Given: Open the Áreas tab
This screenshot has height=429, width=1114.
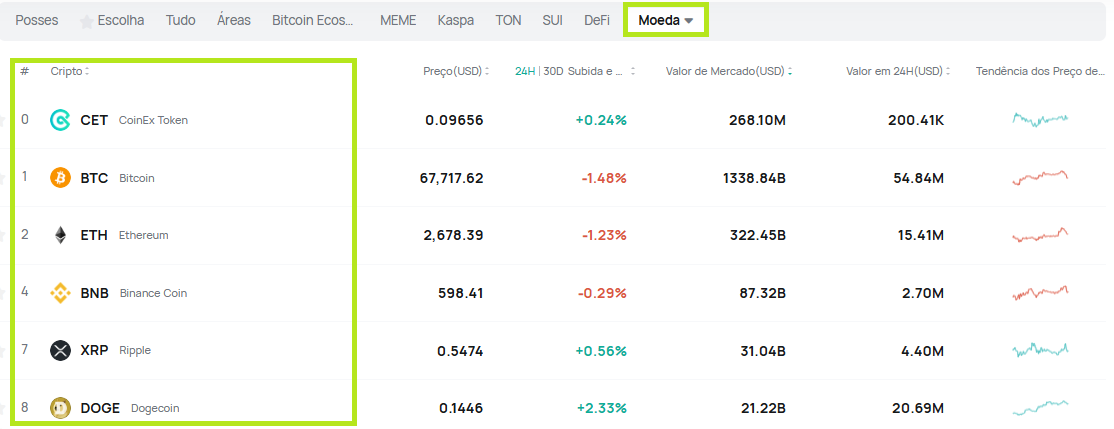Looking at the screenshot, I should (234, 21).
